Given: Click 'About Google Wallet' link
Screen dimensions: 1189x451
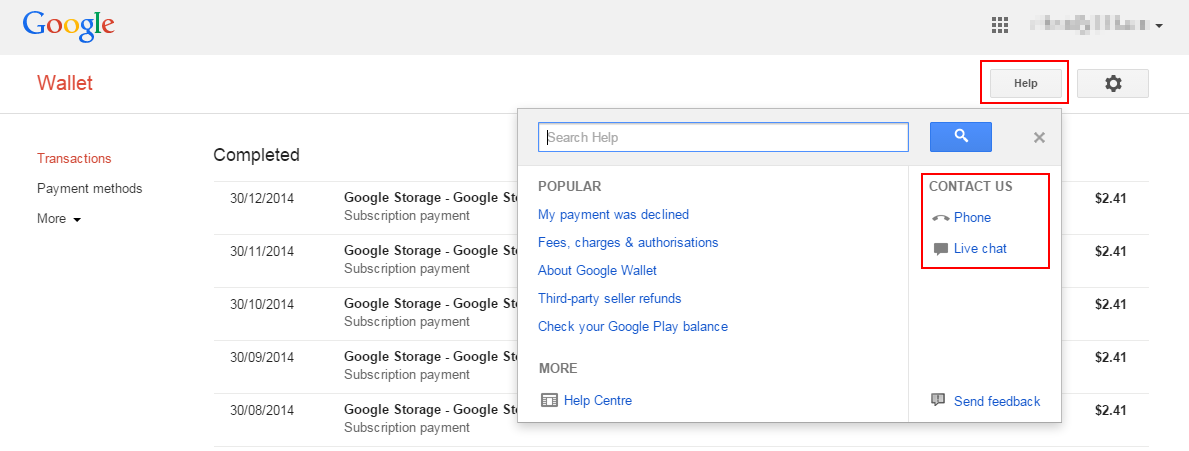Looking at the screenshot, I should click(x=597, y=270).
